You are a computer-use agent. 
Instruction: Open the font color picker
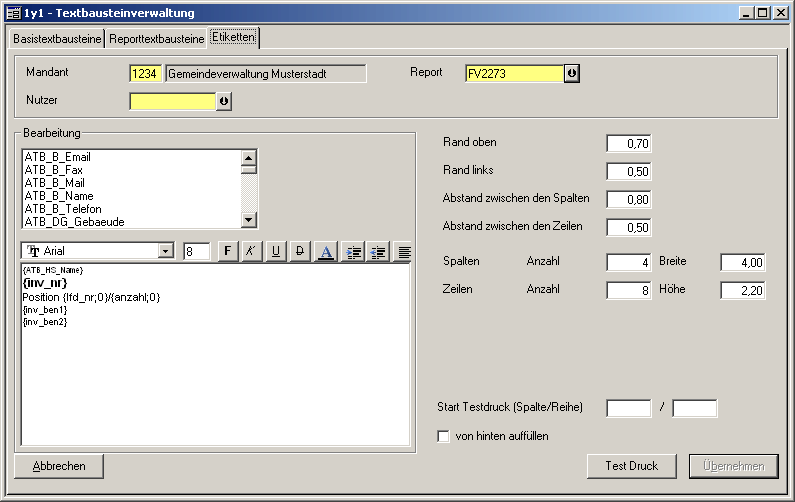[326, 252]
